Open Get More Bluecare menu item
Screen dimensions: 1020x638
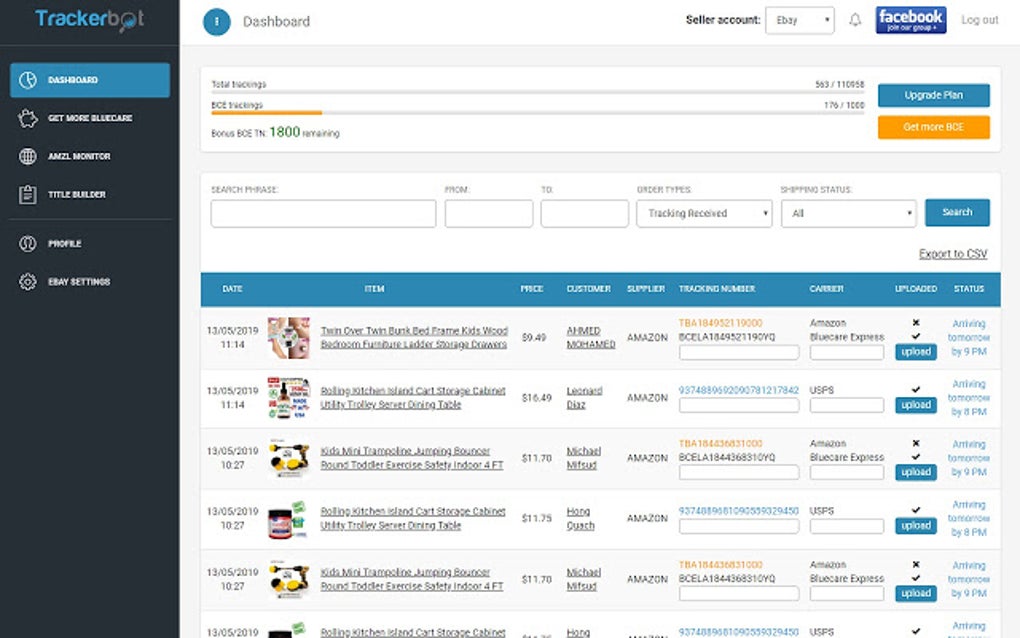pyautogui.click(x=90, y=118)
